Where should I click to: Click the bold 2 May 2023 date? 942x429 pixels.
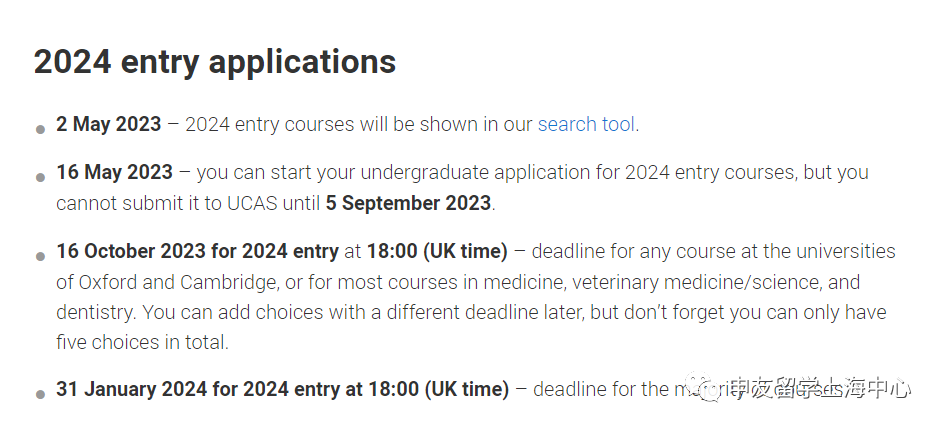[108, 125]
